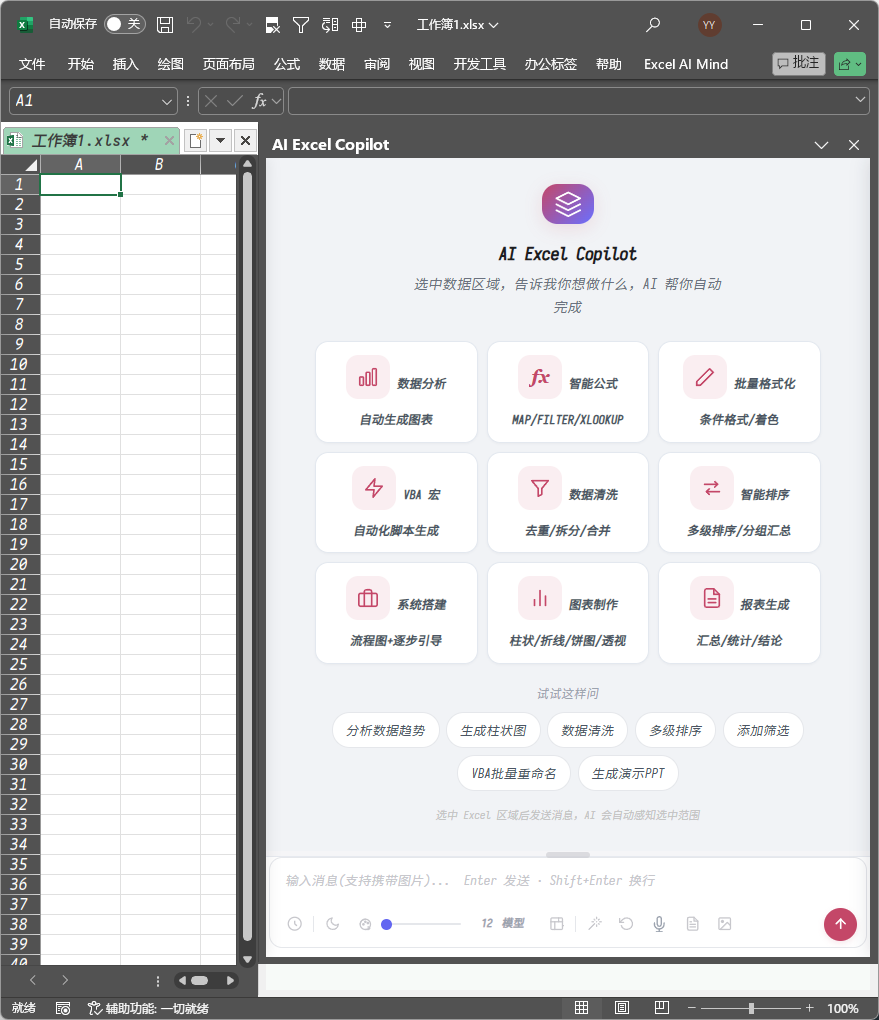Open the 公式 ribbon tab

(287, 64)
